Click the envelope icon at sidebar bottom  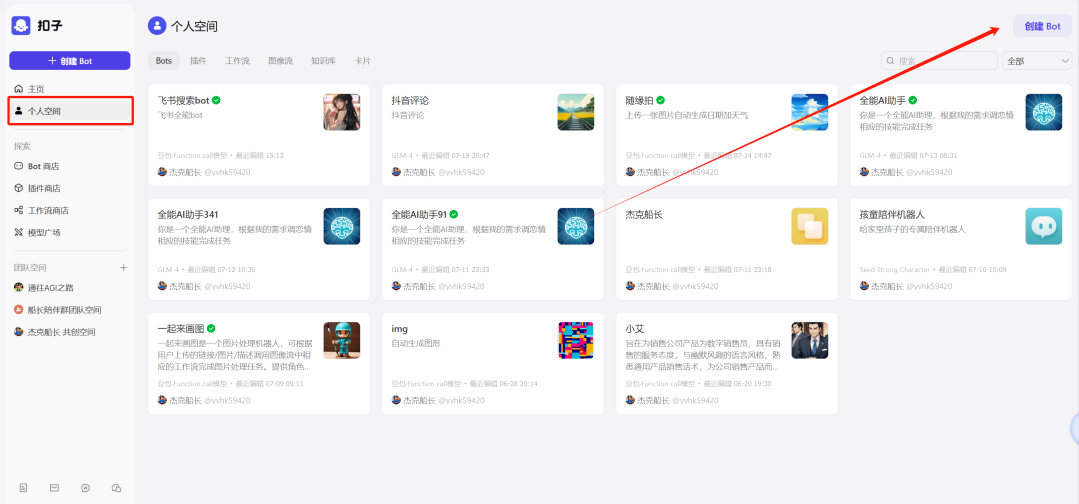point(54,488)
